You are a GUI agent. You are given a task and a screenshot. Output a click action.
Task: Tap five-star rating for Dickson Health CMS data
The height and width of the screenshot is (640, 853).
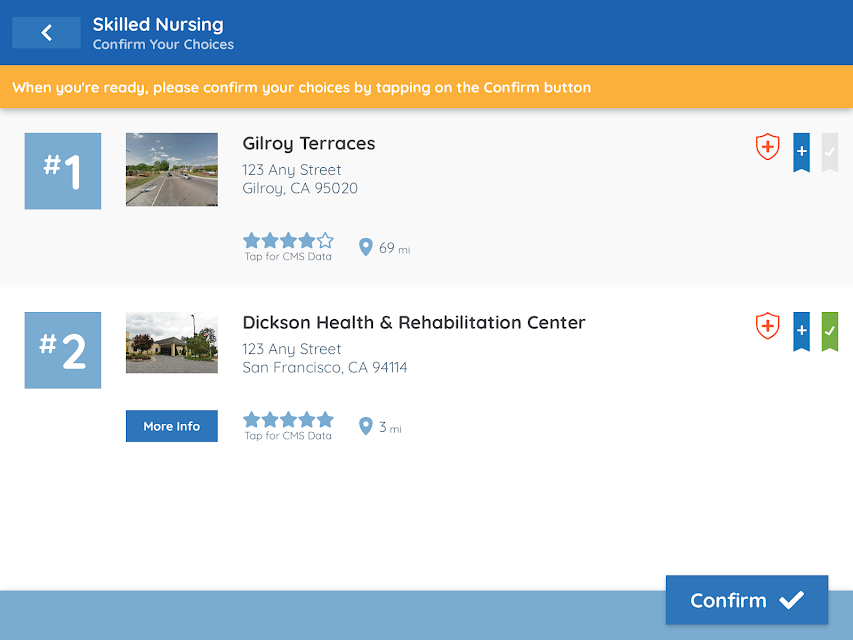(x=288, y=419)
